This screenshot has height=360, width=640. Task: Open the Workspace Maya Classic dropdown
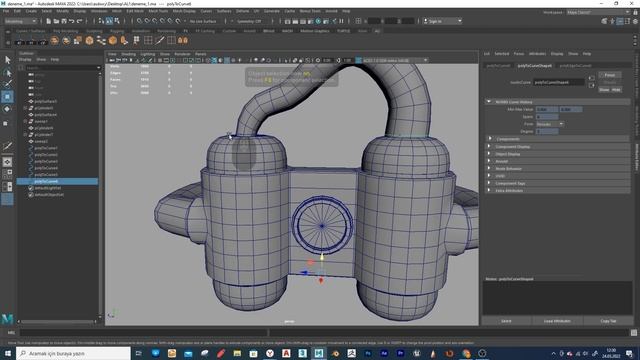coord(598,12)
